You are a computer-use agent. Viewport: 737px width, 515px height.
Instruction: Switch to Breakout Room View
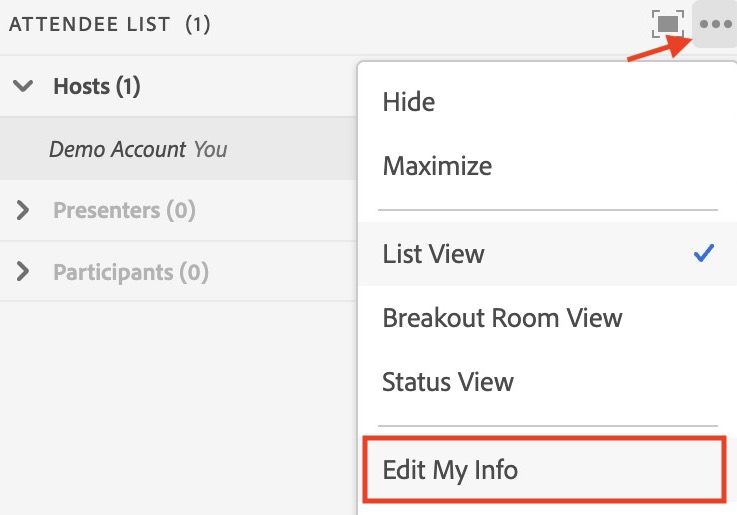[502, 318]
